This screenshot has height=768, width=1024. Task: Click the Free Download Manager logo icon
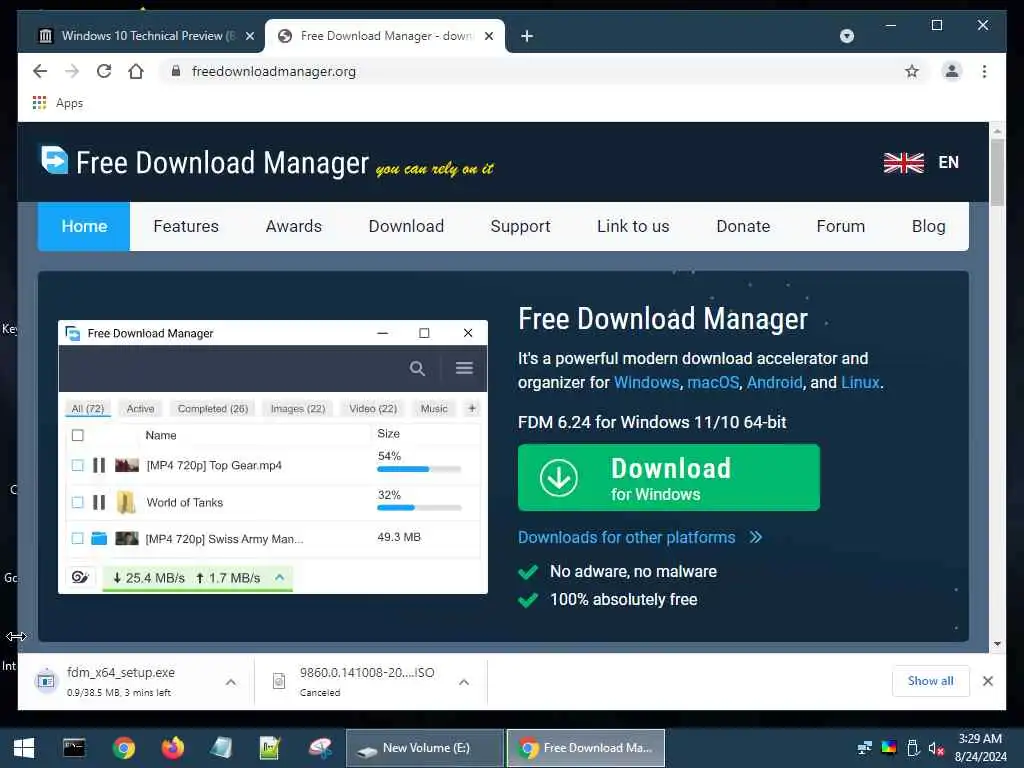[x=54, y=160]
